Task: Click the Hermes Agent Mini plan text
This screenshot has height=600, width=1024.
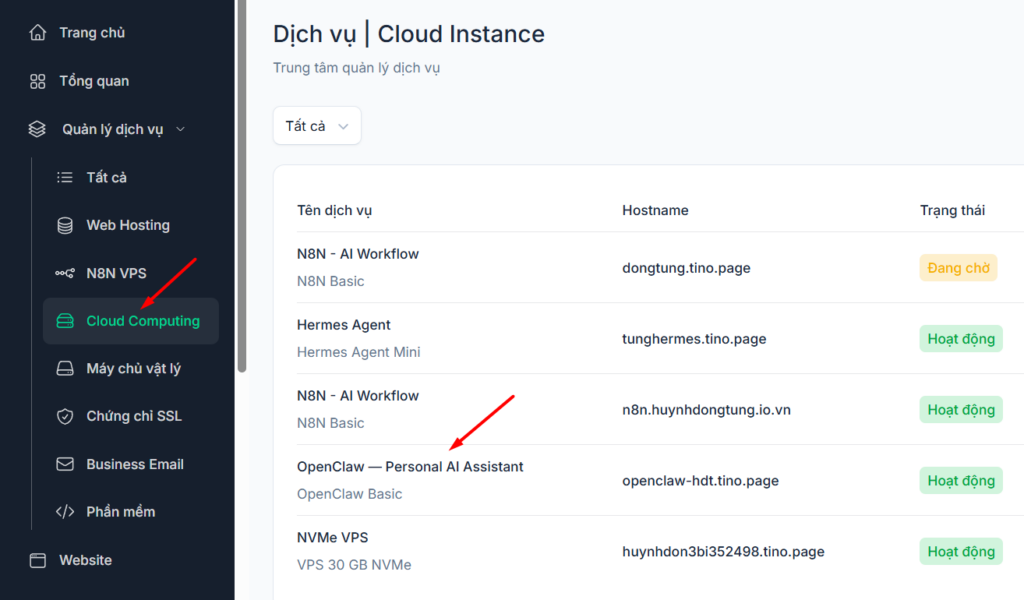Action: coord(359,352)
